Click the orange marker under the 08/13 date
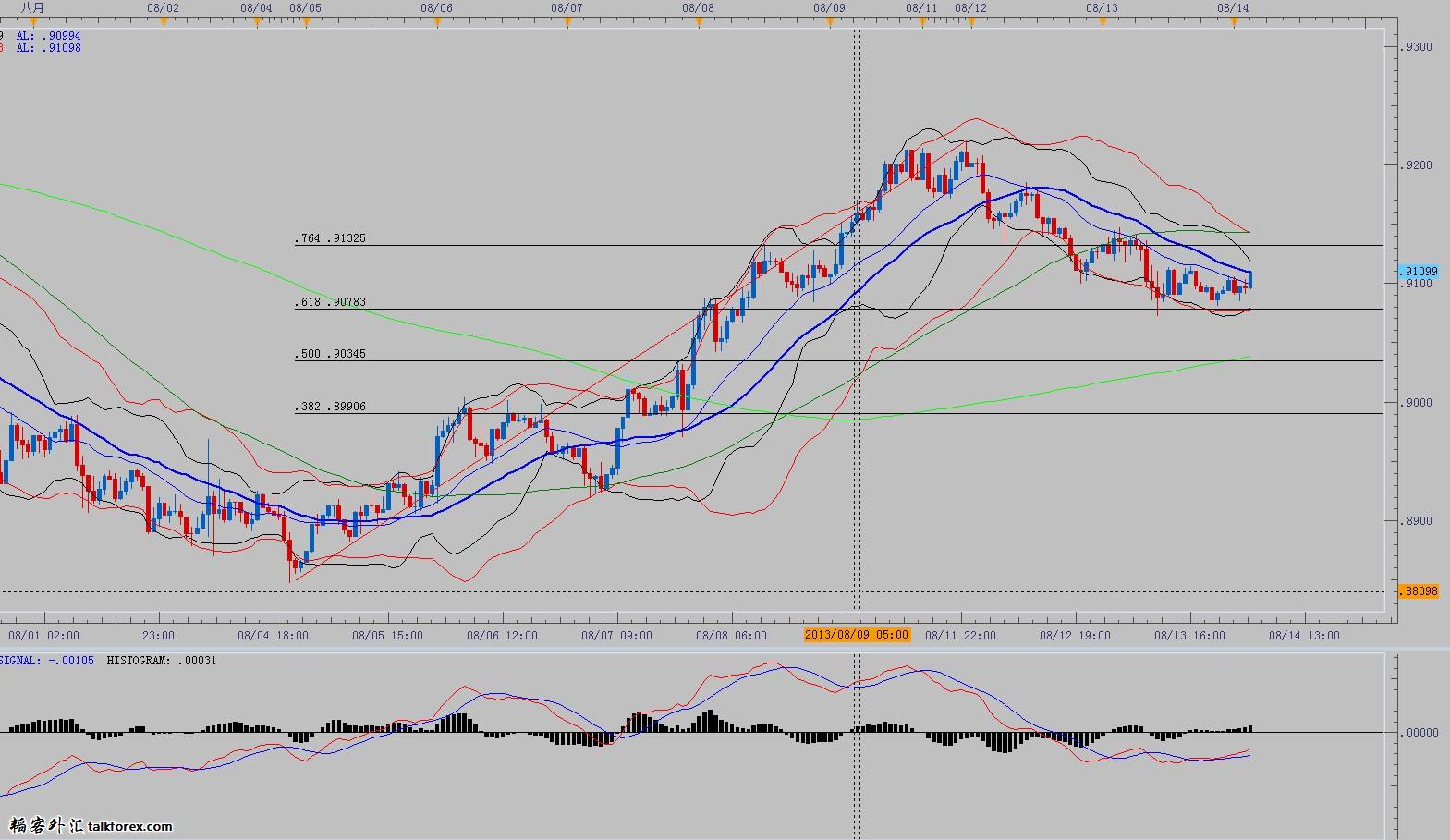Screen dimensions: 1450x840 pyautogui.click(x=1103, y=23)
